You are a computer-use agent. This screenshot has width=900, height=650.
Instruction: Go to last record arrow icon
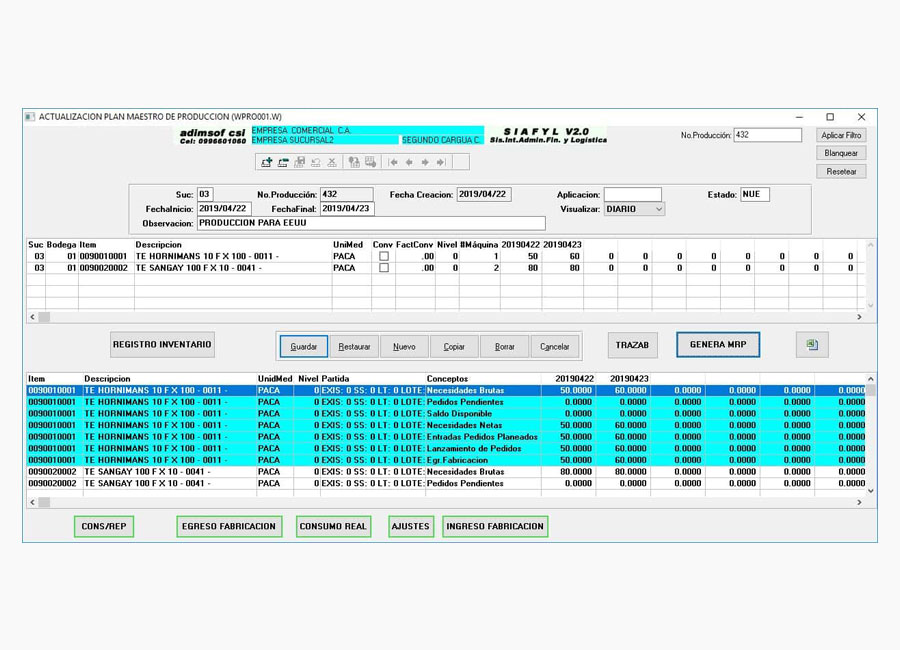[x=441, y=162]
